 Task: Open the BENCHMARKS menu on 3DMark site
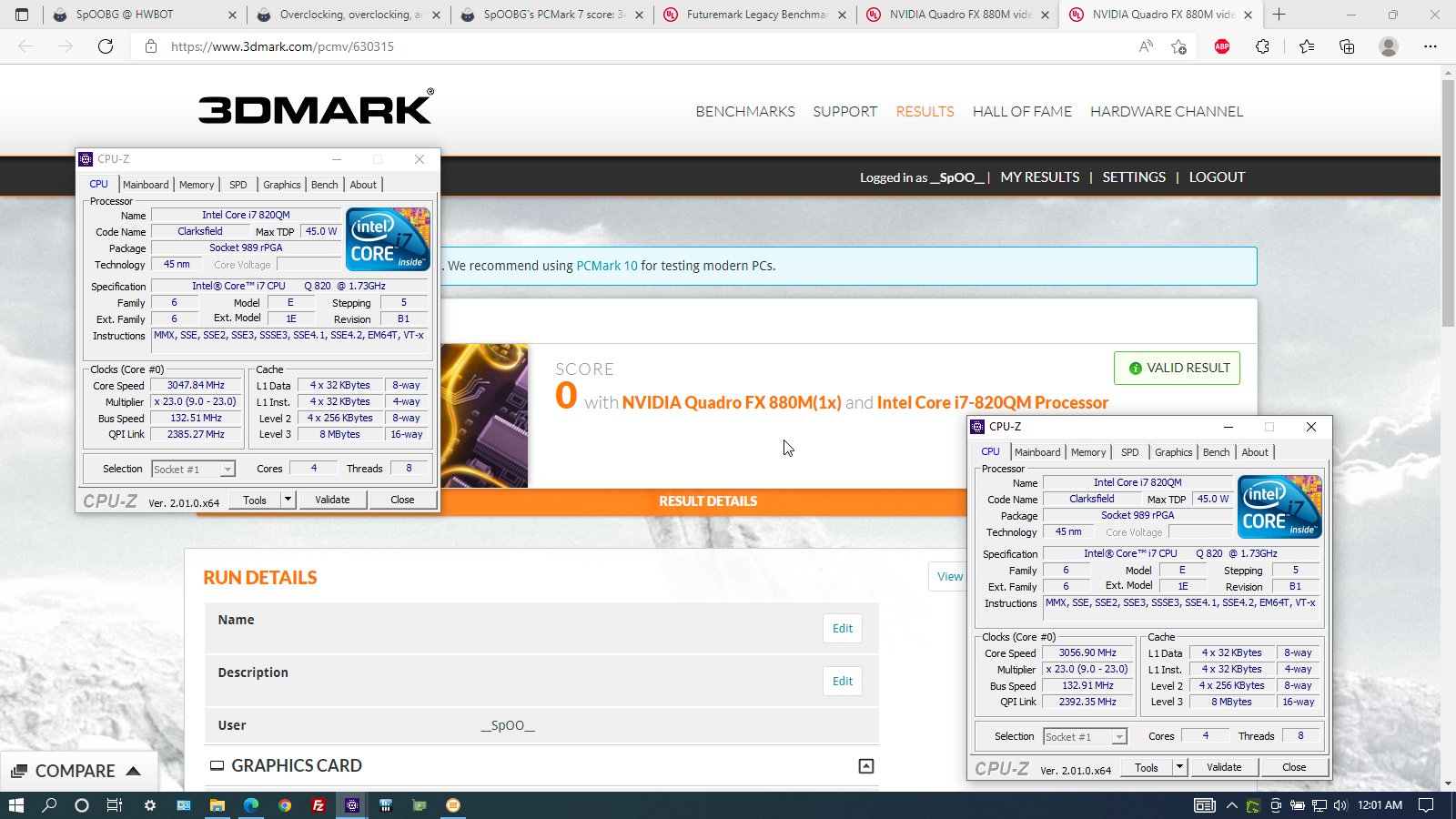[x=745, y=111]
